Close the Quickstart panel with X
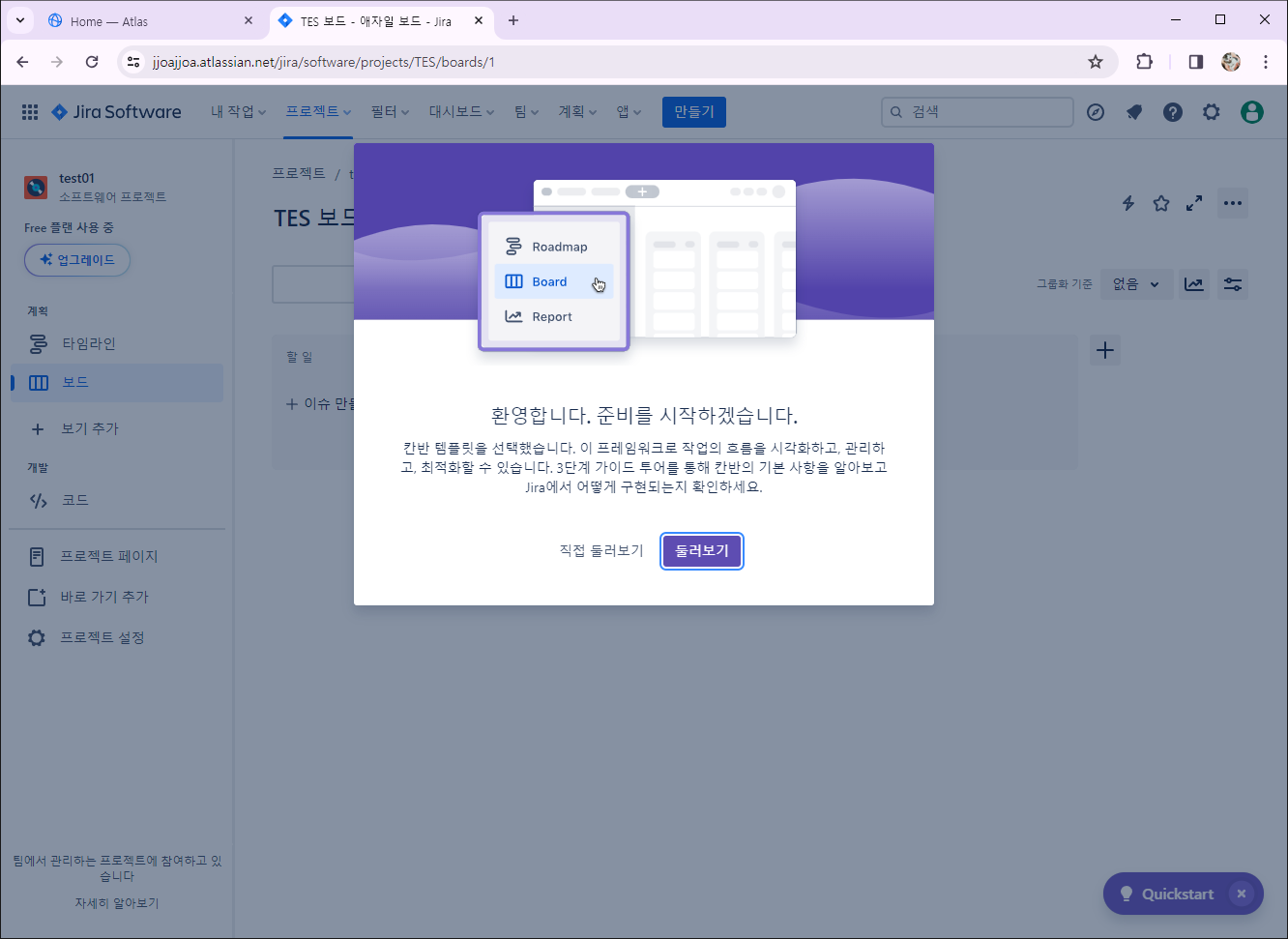Viewport: 1288px width, 939px height. tap(1242, 894)
